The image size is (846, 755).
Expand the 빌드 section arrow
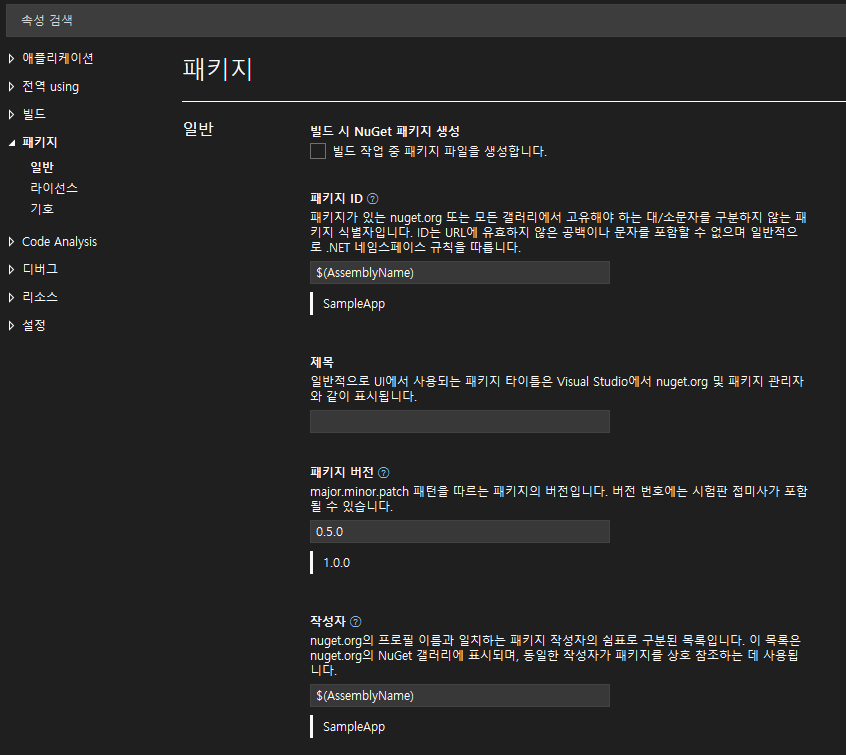pyautogui.click(x=11, y=114)
